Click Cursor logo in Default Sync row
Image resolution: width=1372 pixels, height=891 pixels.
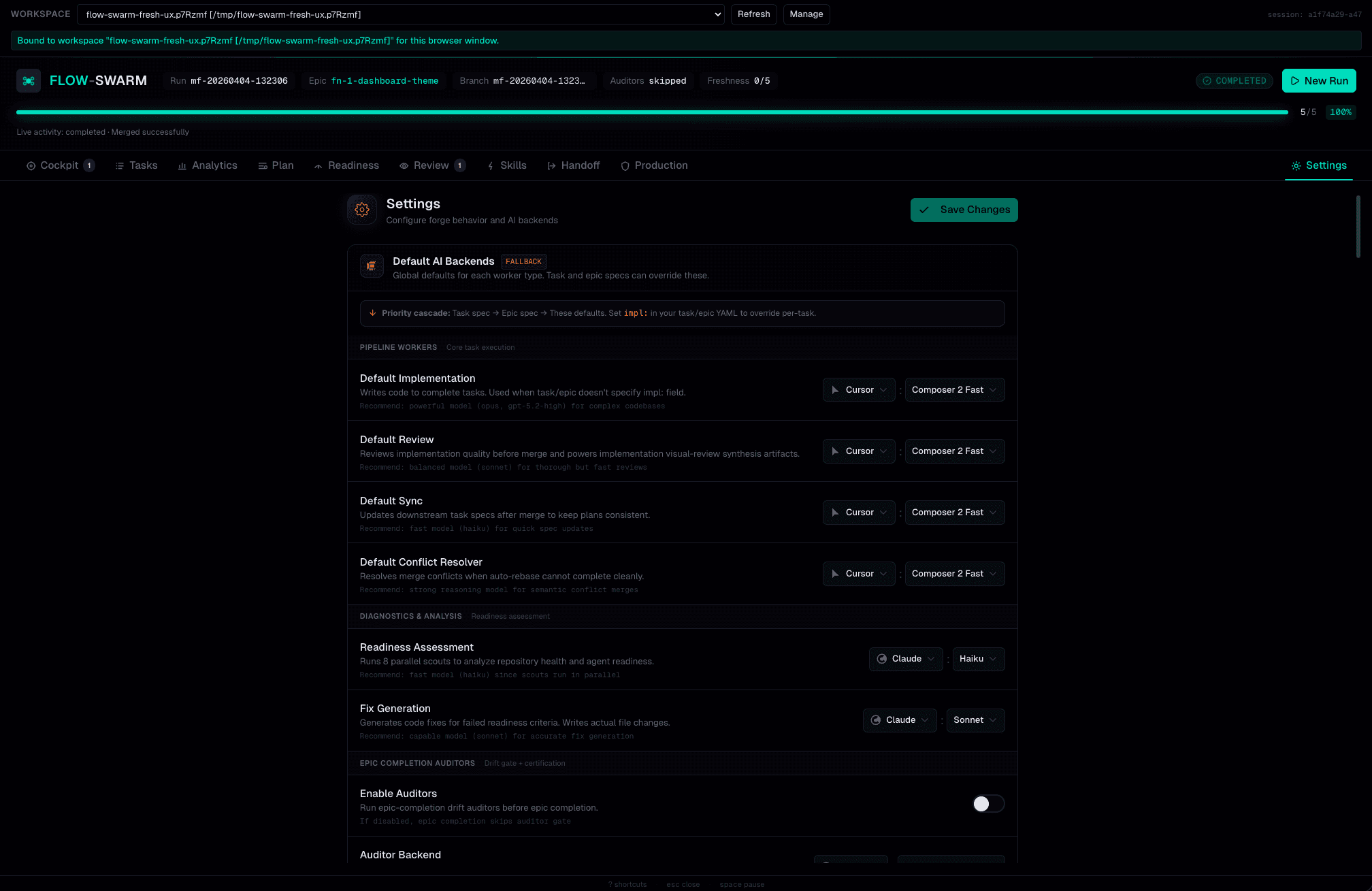(x=835, y=513)
